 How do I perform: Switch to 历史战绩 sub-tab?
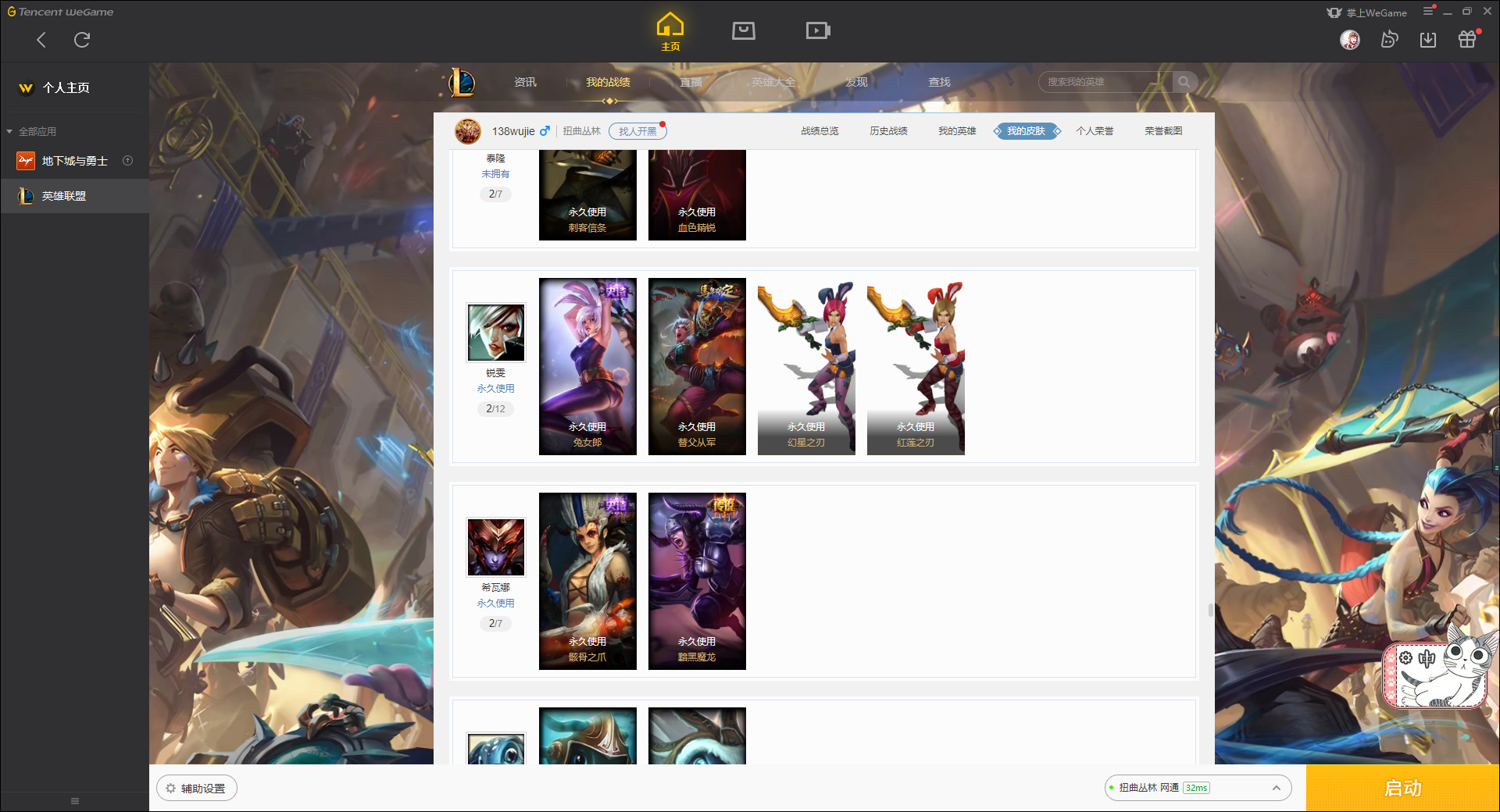[x=888, y=131]
